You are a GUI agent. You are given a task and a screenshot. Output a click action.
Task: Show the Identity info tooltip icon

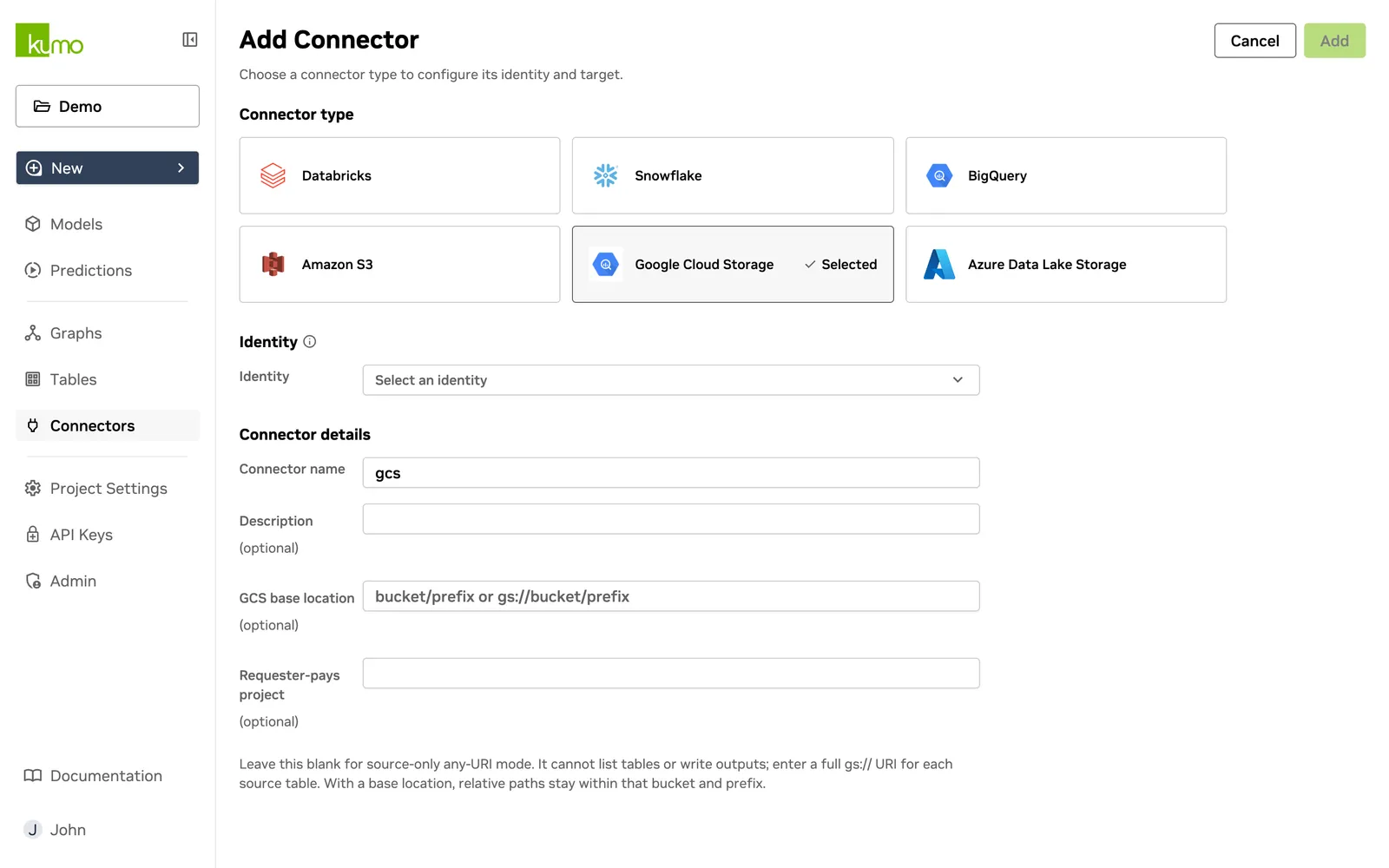(310, 342)
